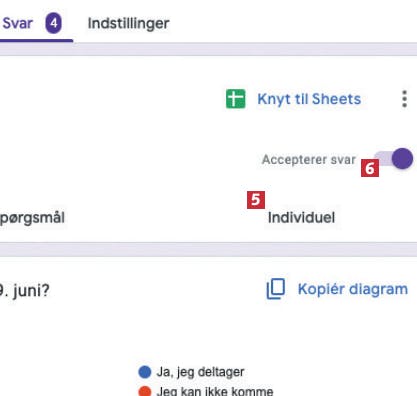Select the Jeg kan ikke komme legend label
The width and height of the screenshot is (417, 396).
[215, 391]
